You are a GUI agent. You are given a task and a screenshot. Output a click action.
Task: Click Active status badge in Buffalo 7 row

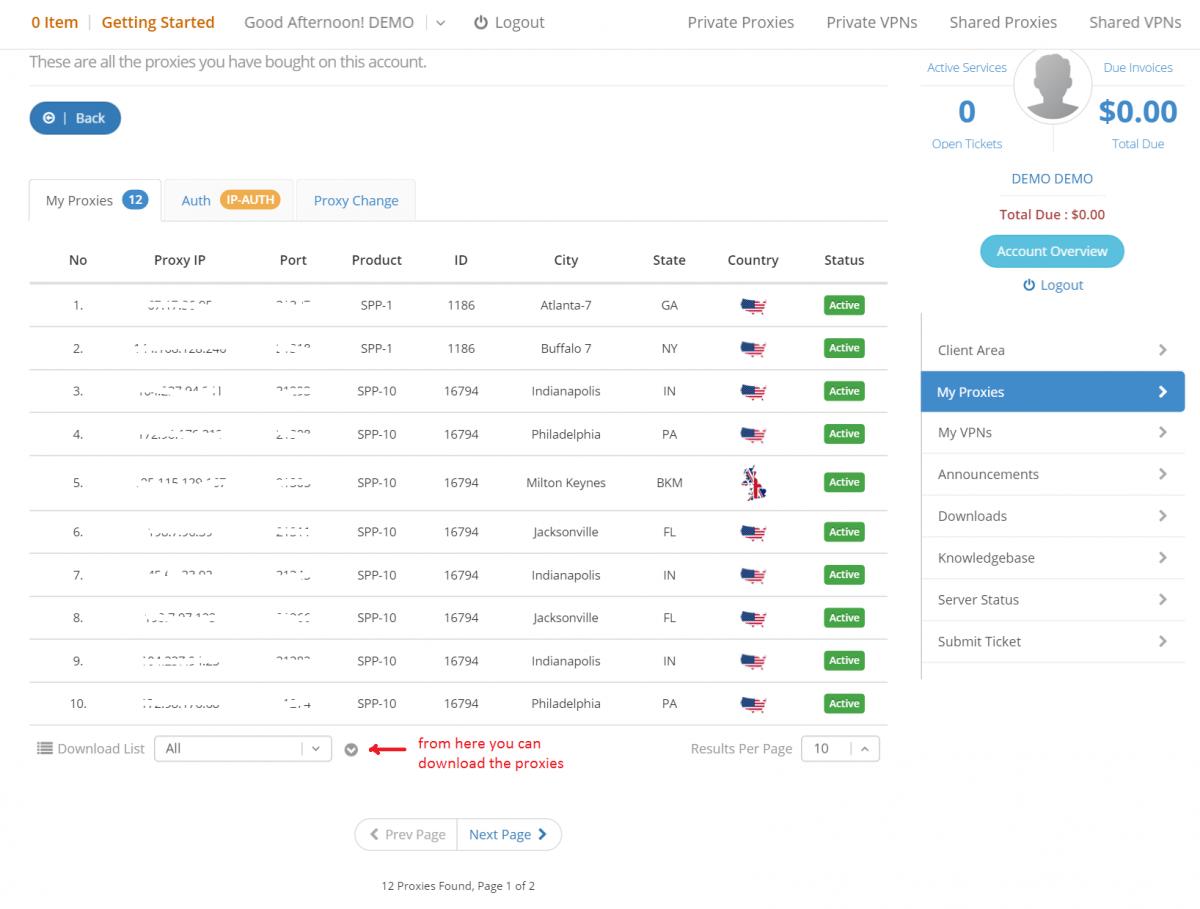pyautogui.click(x=844, y=348)
